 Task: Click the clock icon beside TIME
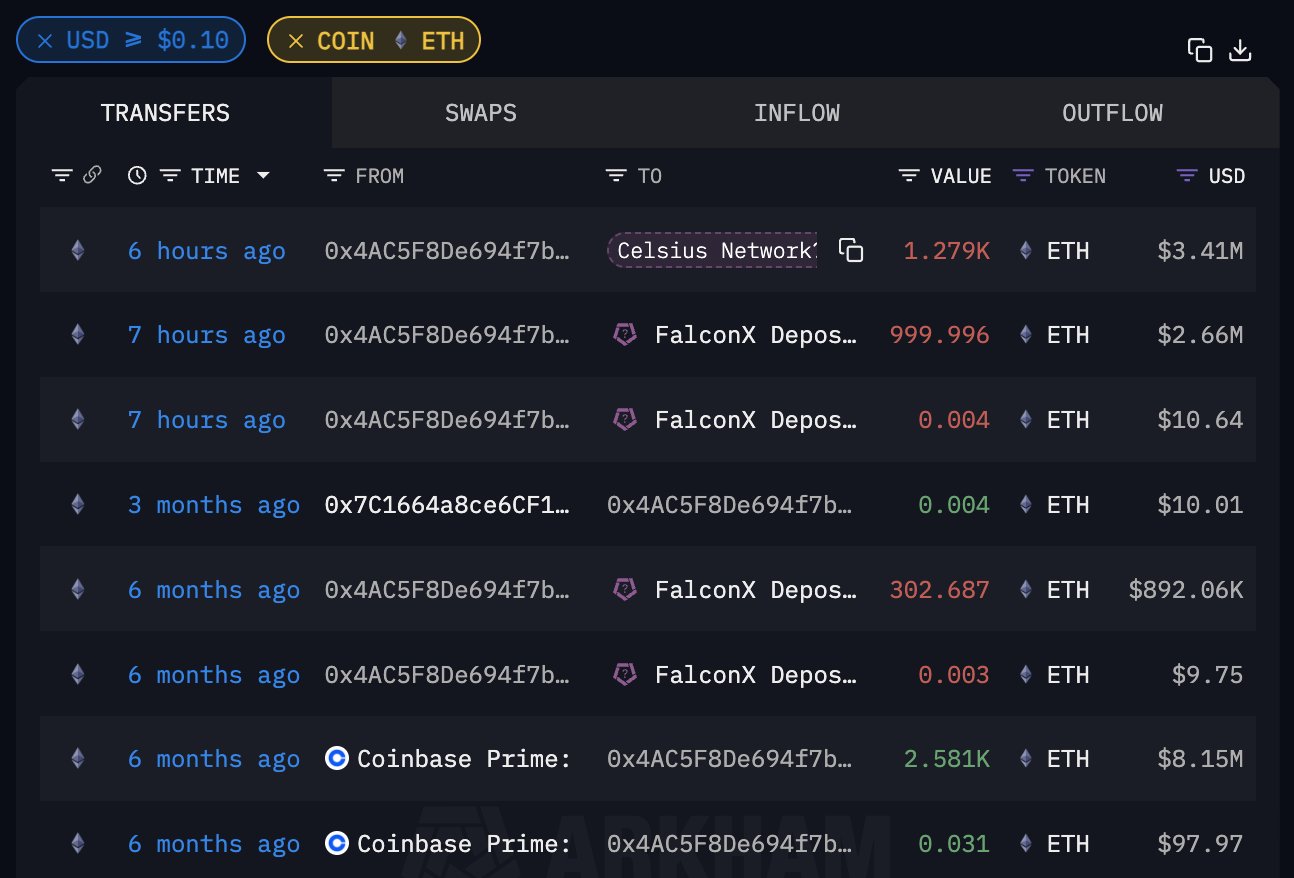pyautogui.click(x=138, y=176)
